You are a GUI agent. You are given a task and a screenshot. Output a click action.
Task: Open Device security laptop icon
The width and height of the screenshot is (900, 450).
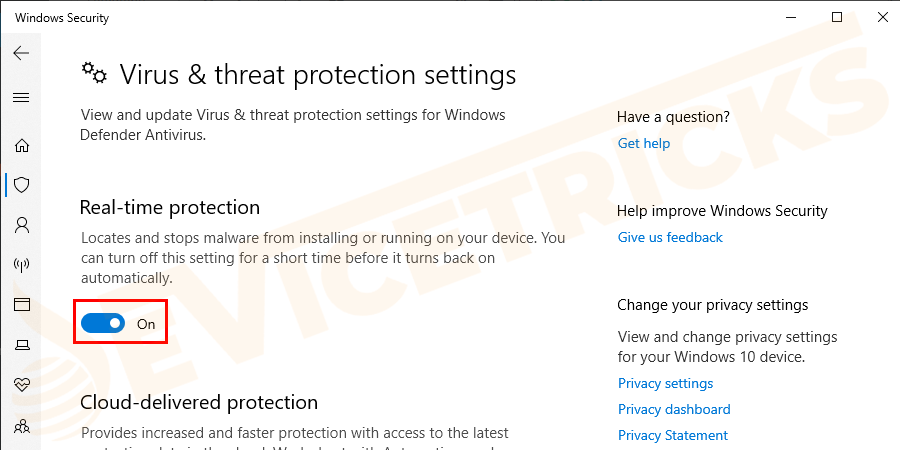click(x=21, y=345)
